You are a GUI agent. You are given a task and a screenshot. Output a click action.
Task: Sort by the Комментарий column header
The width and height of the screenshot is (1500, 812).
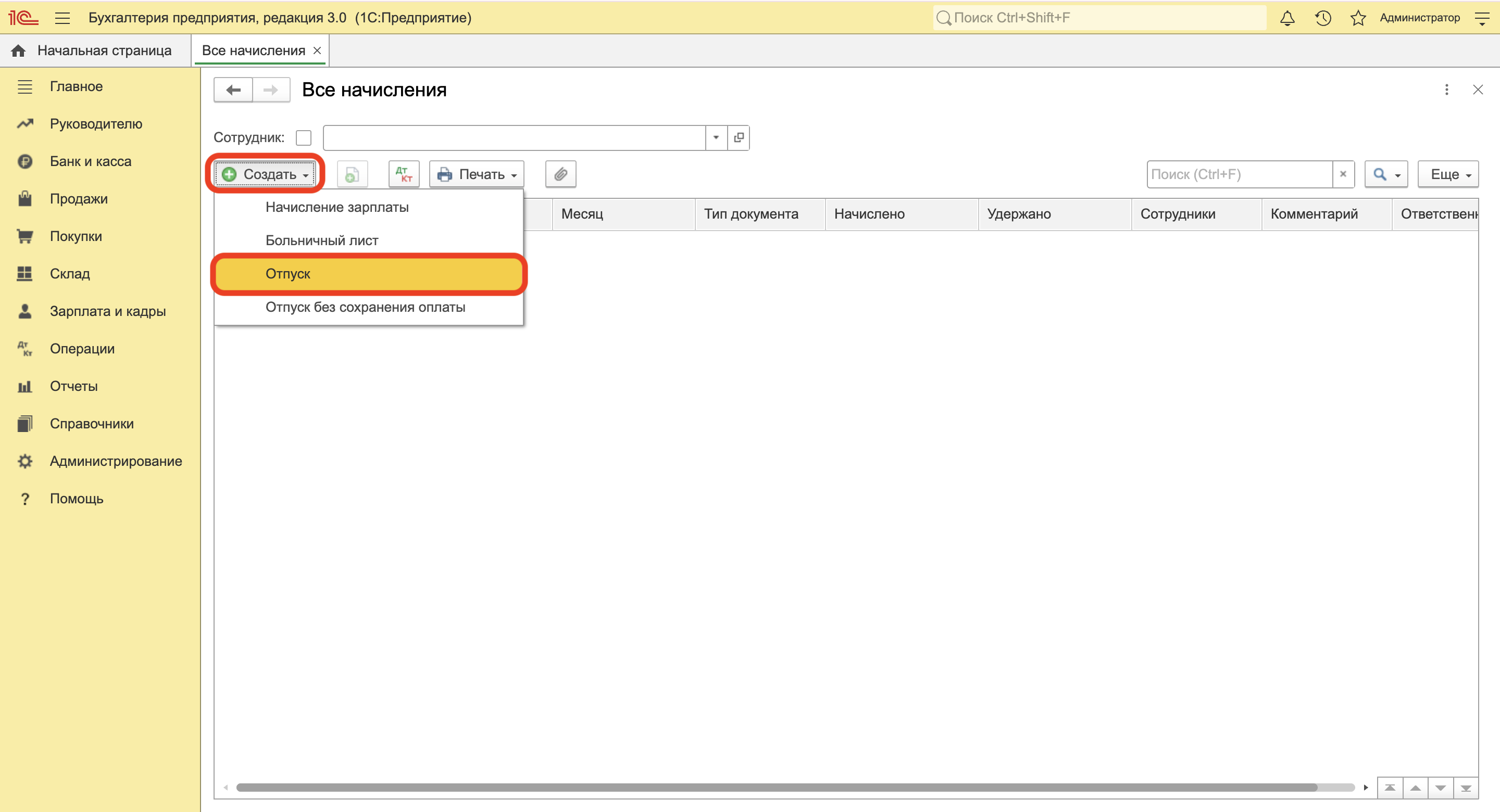click(x=1327, y=214)
